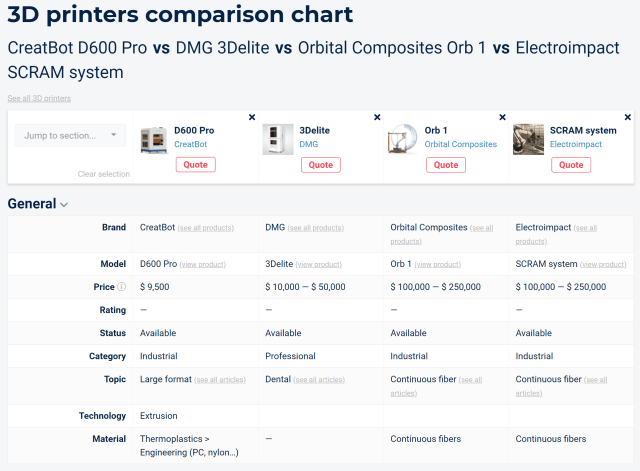Click the Price info icon
Screen dimensions: 640x471
click(x=122, y=287)
